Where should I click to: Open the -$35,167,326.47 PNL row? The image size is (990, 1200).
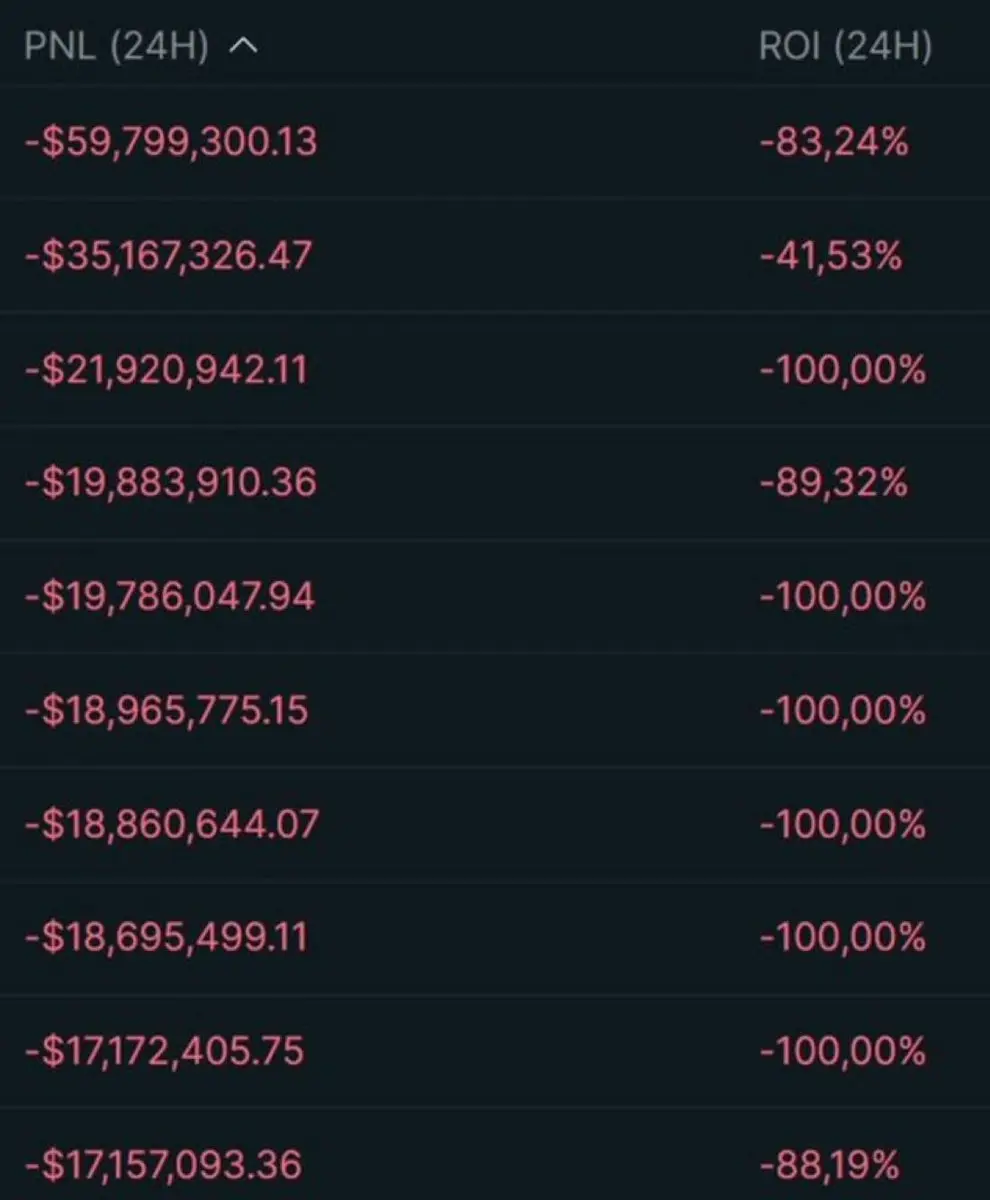click(169, 256)
